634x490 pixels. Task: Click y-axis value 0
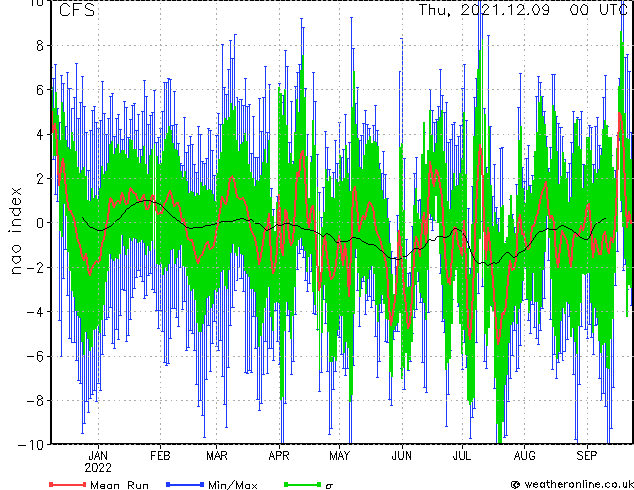point(40,223)
